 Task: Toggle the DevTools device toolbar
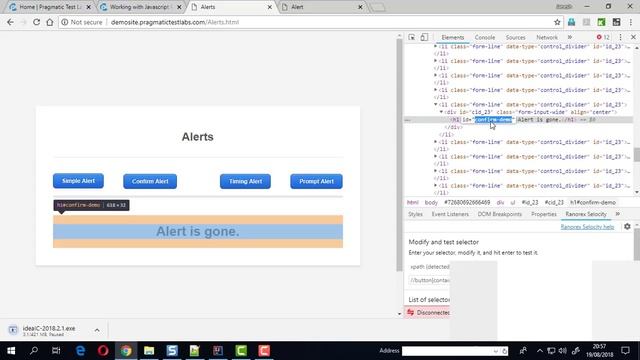(424, 37)
